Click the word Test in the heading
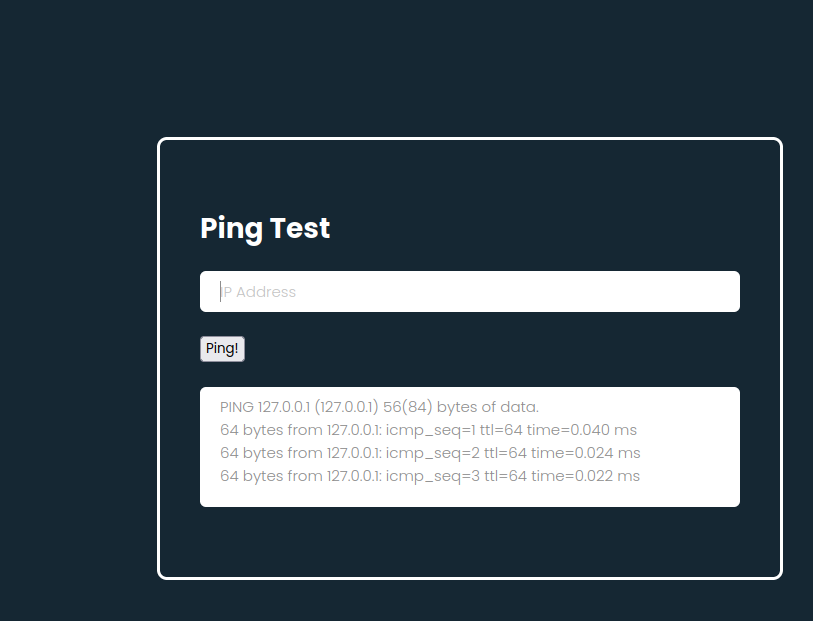 click(300, 228)
